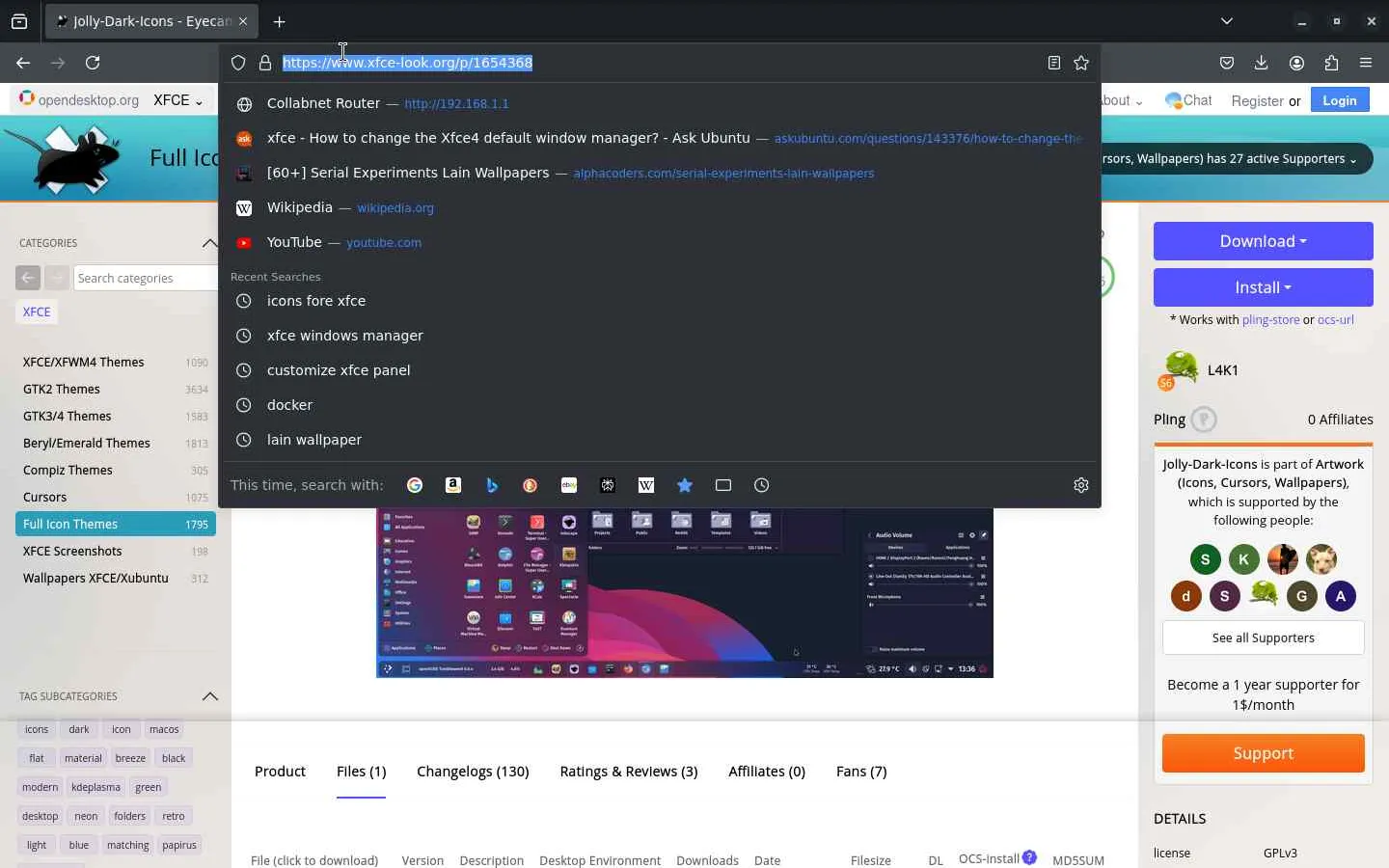Click the orange Support button

coord(1264,753)
